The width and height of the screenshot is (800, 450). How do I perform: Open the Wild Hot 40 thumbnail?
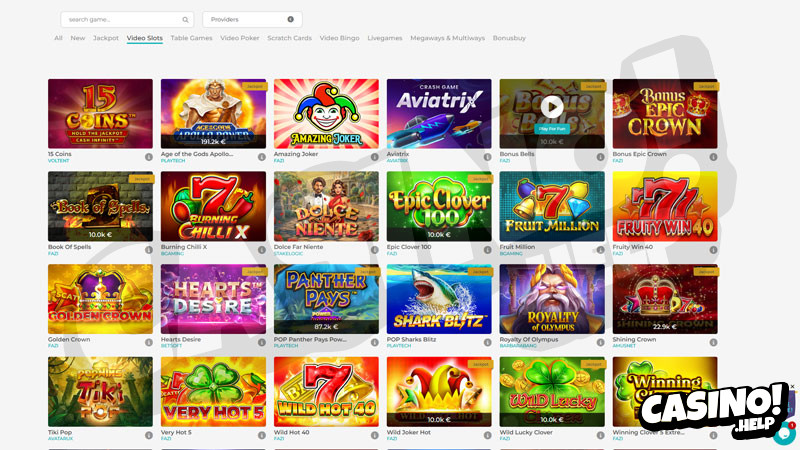326,391
